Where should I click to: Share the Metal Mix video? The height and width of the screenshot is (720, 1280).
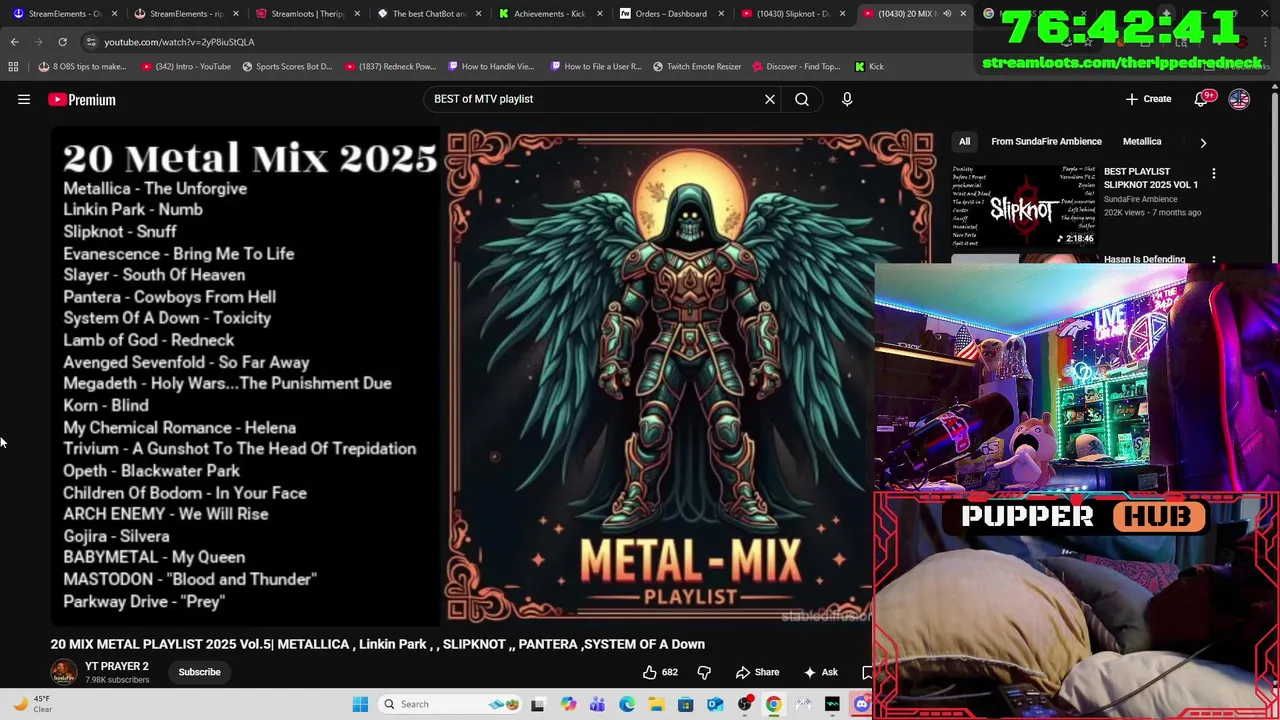757,672
